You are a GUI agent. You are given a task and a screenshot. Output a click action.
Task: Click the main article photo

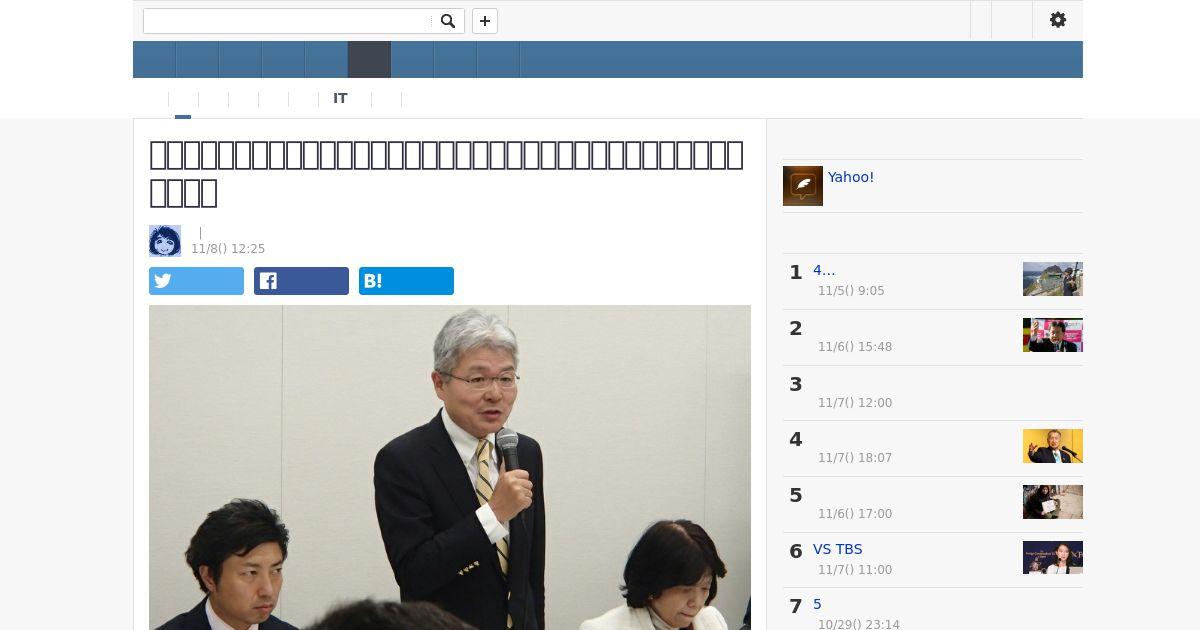tap(450, 467)
